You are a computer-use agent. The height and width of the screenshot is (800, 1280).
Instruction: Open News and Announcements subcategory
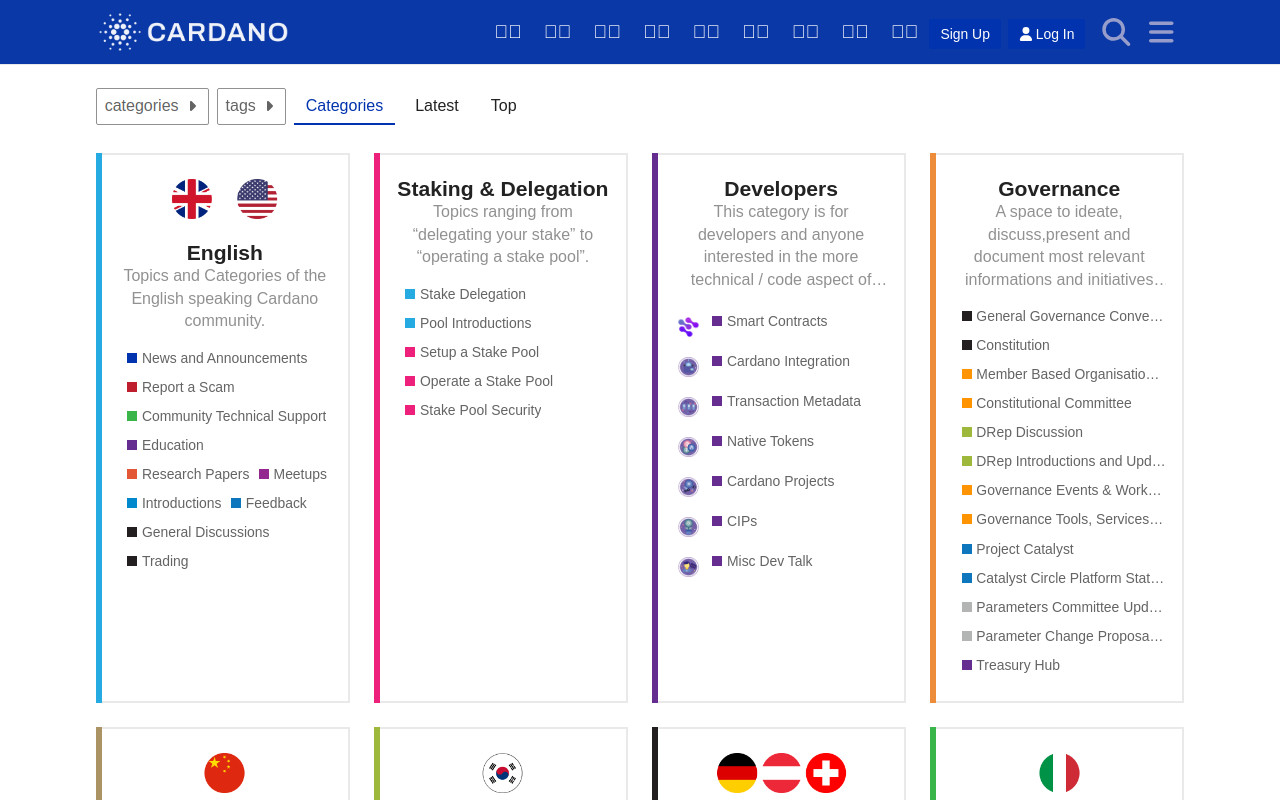pos(217,358)
